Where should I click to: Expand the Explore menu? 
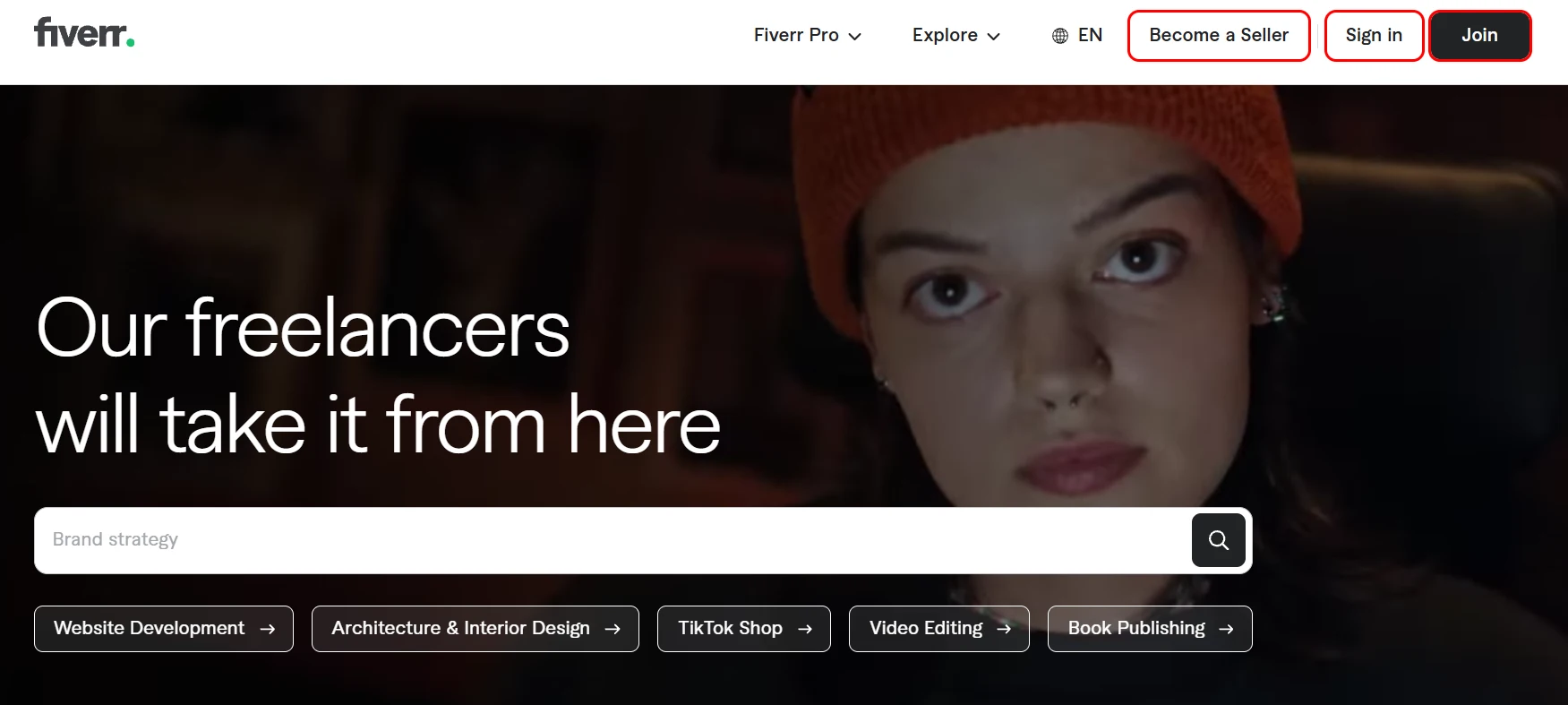tap(955, 35)
